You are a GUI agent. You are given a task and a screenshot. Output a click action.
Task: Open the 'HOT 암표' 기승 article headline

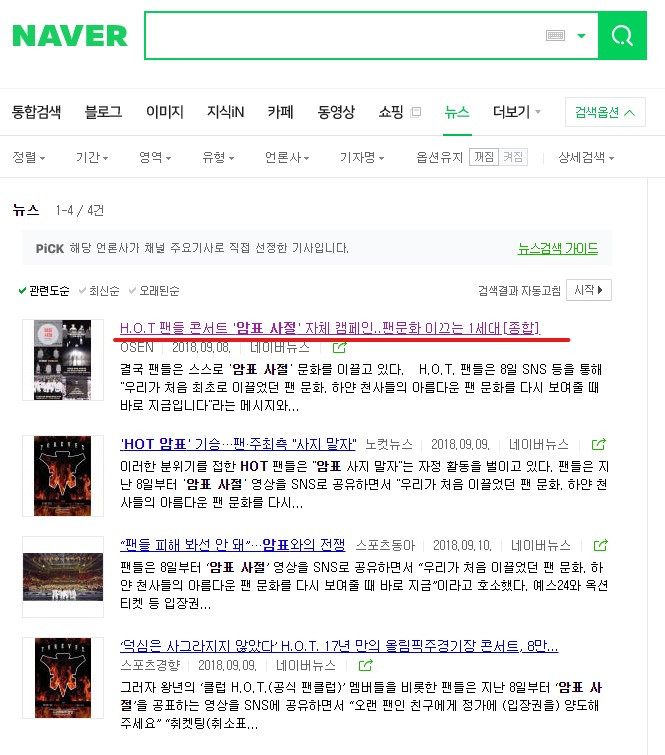pyautogui.click(x=238, y=444)
